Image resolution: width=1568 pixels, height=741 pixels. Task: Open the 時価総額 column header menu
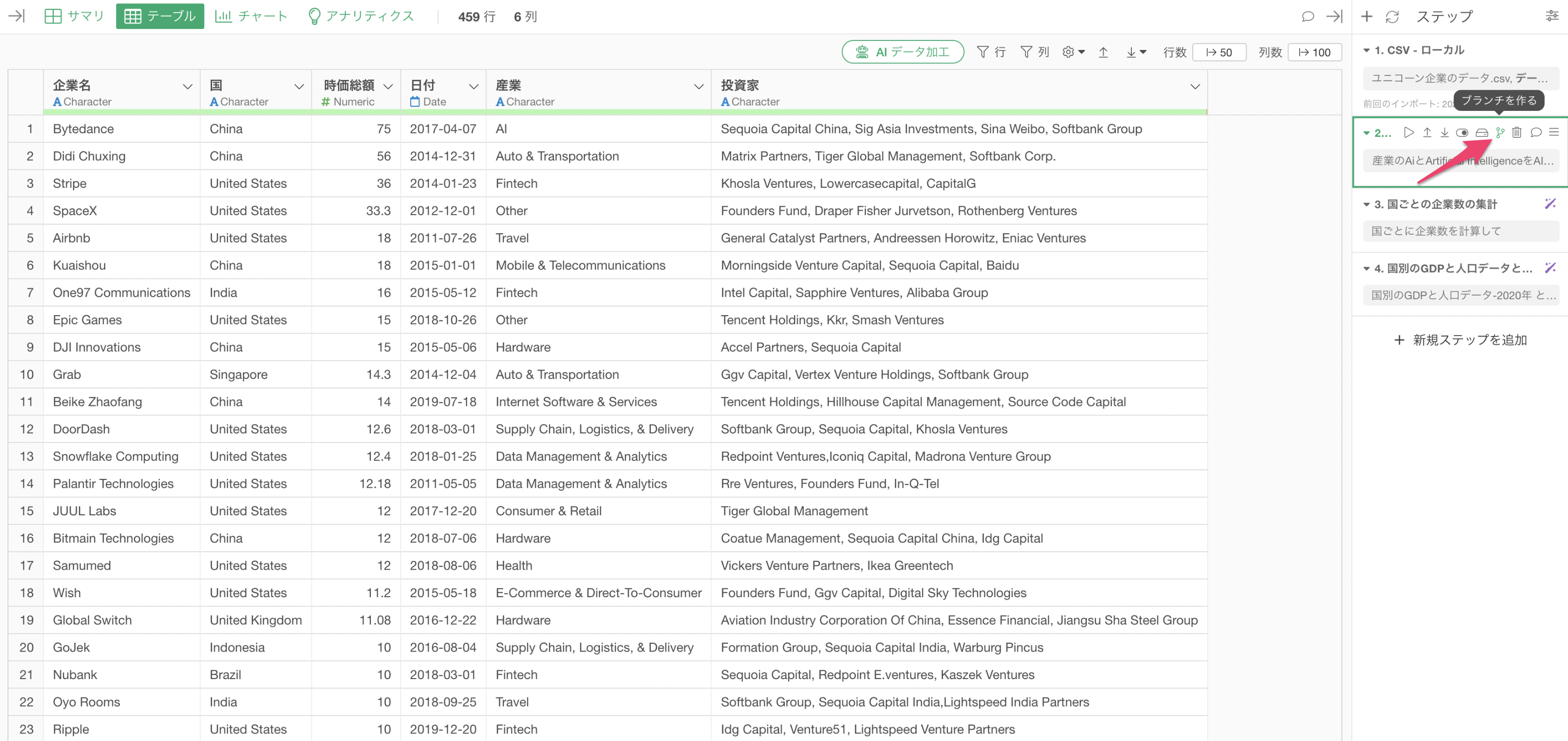(x=388, y=86)
